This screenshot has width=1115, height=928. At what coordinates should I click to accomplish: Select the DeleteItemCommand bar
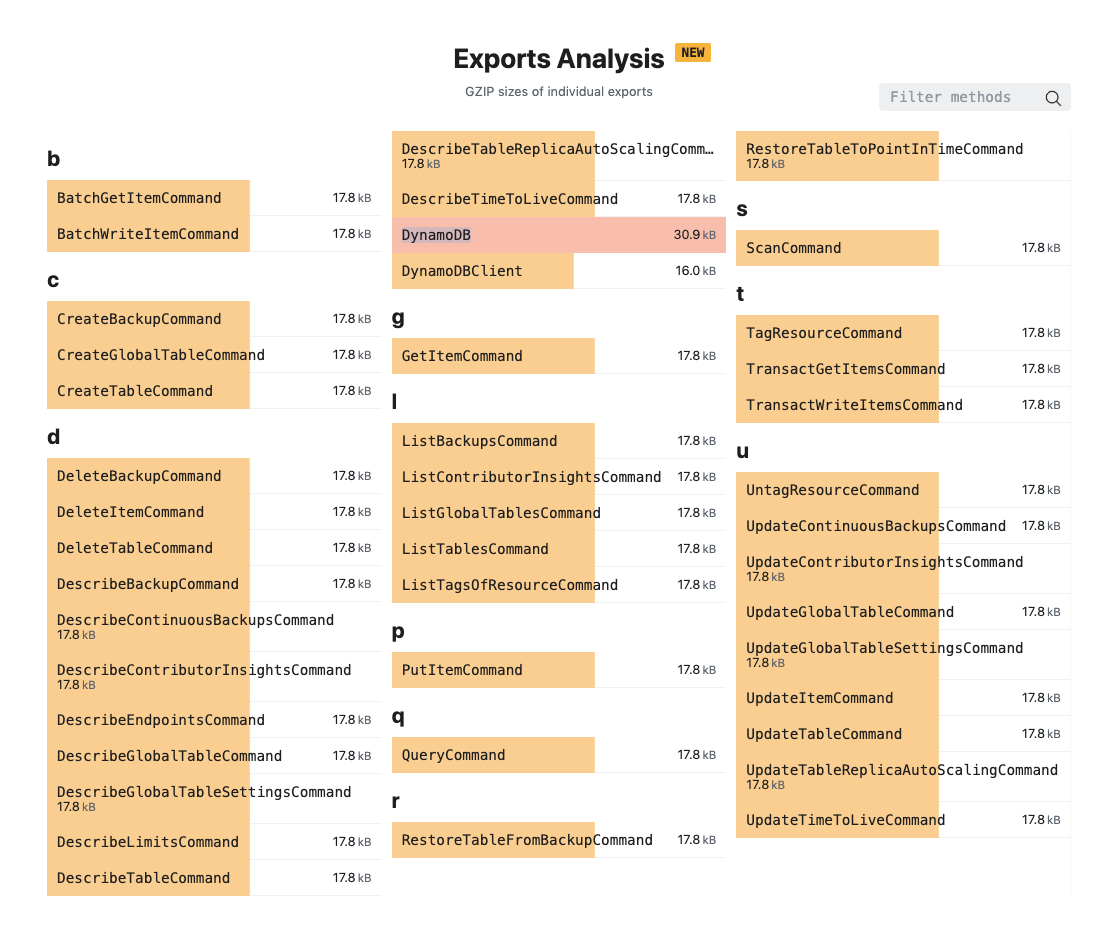147,511
